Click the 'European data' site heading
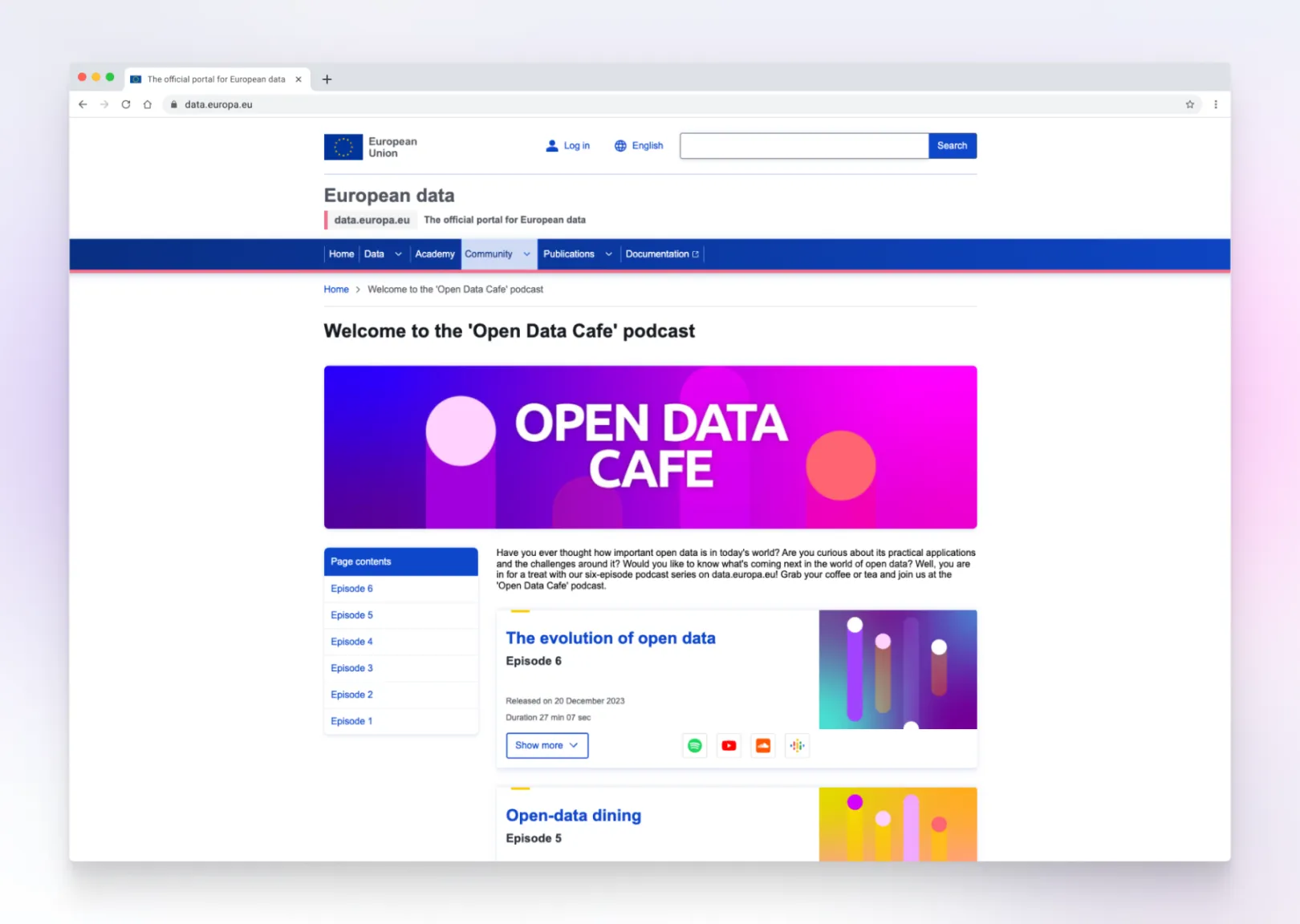 tap(389, 196)
